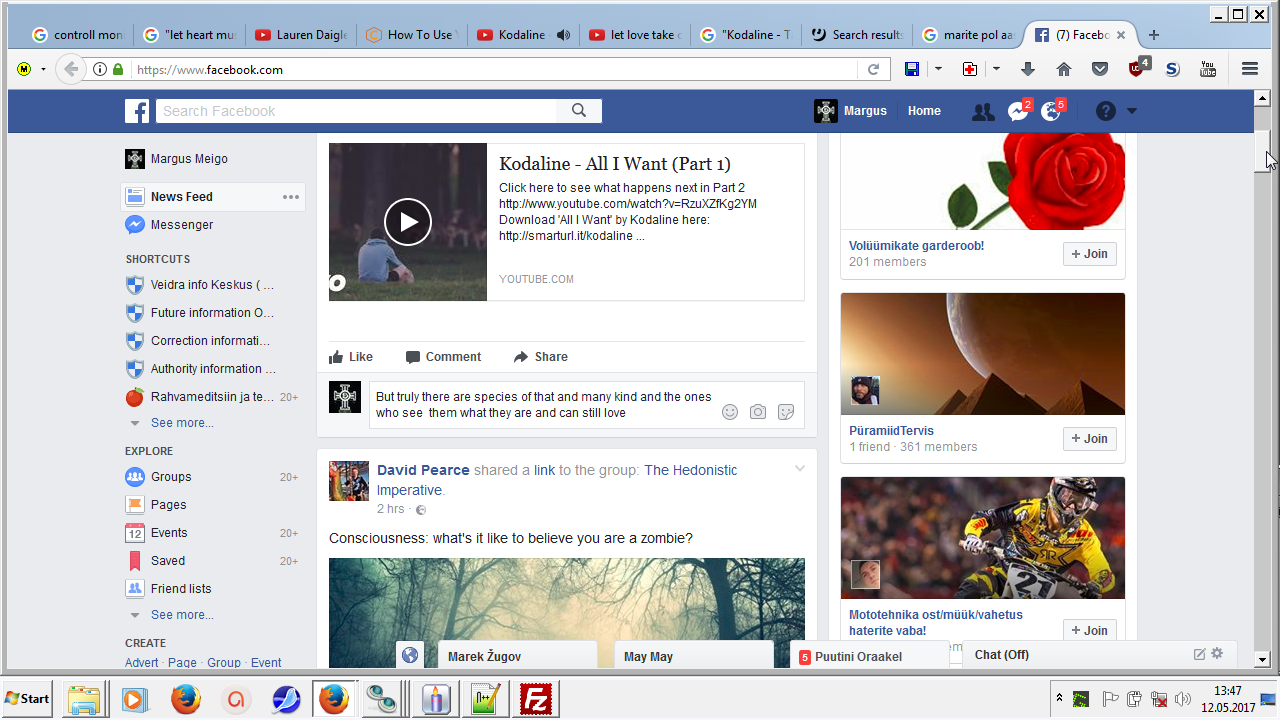The image size is (1280, 720).
Task: Click the Start button
Action: 28,699
